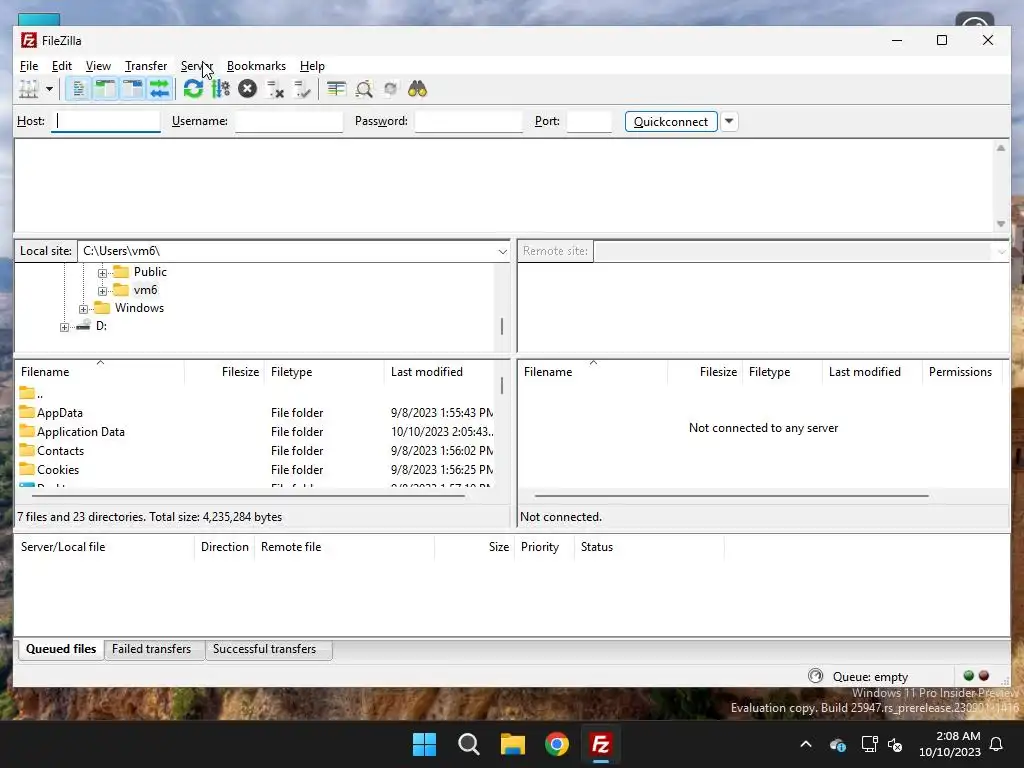The height and width of the screenshot is (768, 1024).
Task: Open Local site path dropdown
Action: [x=502, y=251]
